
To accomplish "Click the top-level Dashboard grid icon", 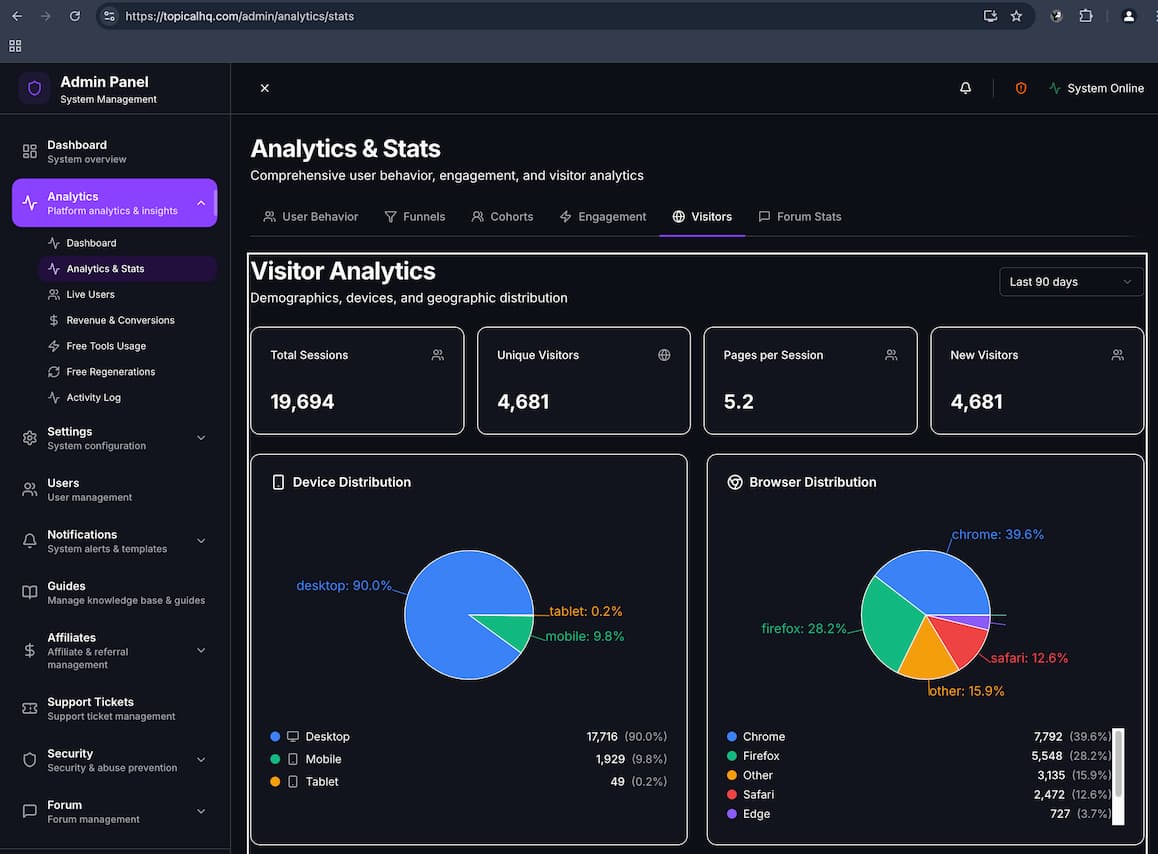I will [30, 151].
